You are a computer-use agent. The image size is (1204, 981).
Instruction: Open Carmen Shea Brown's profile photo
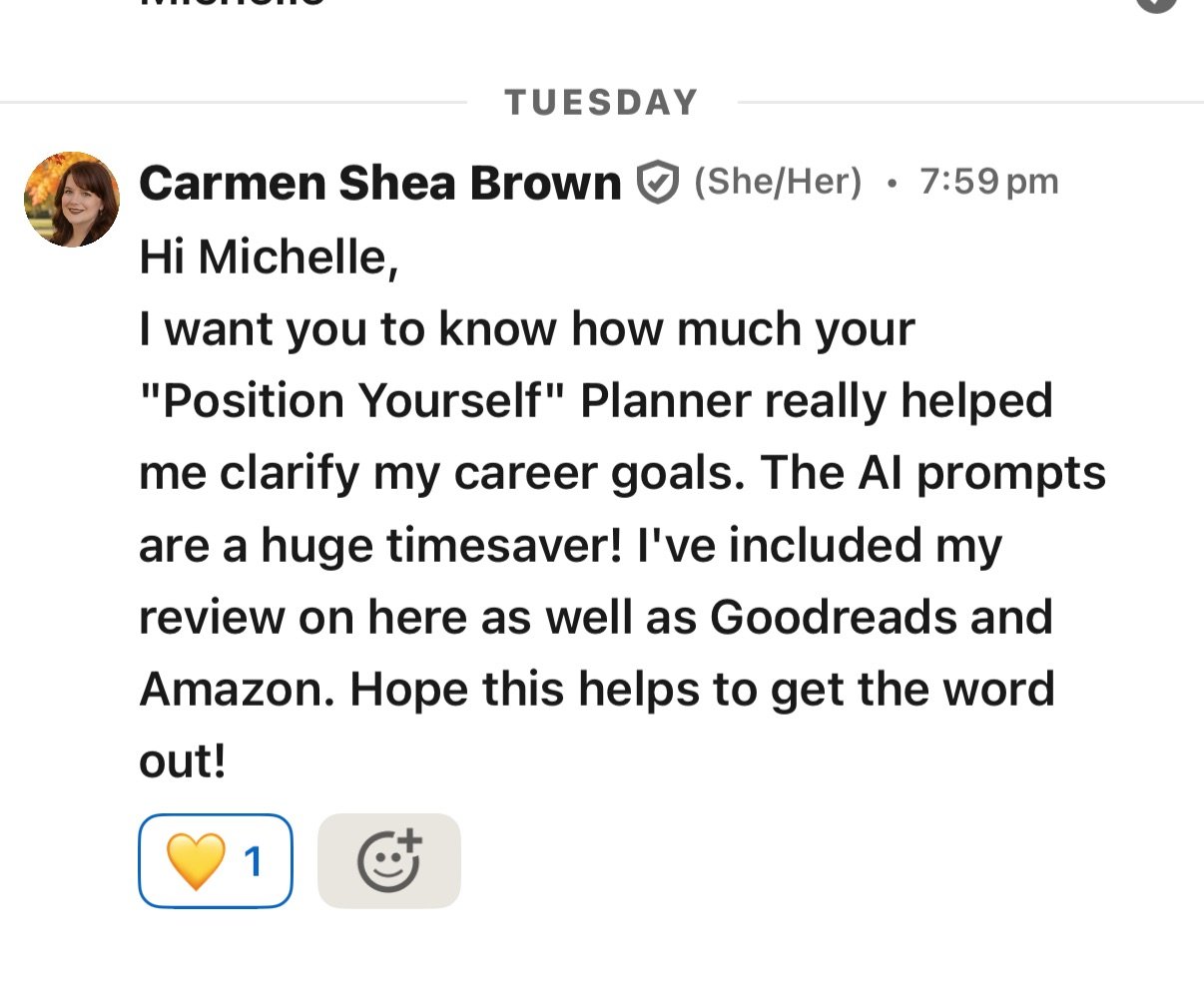[x=72, y=199]
